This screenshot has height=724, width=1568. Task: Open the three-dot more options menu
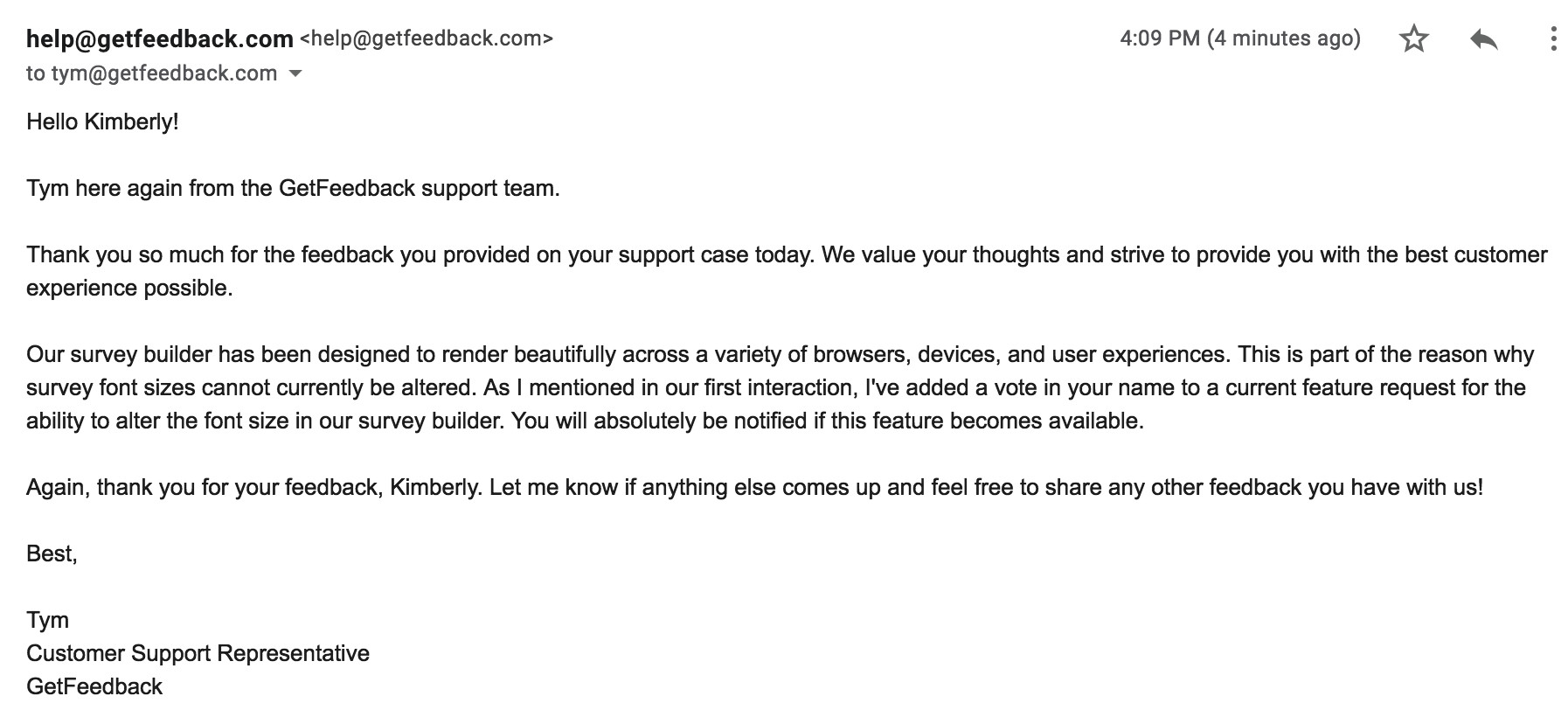[1552, 39]
